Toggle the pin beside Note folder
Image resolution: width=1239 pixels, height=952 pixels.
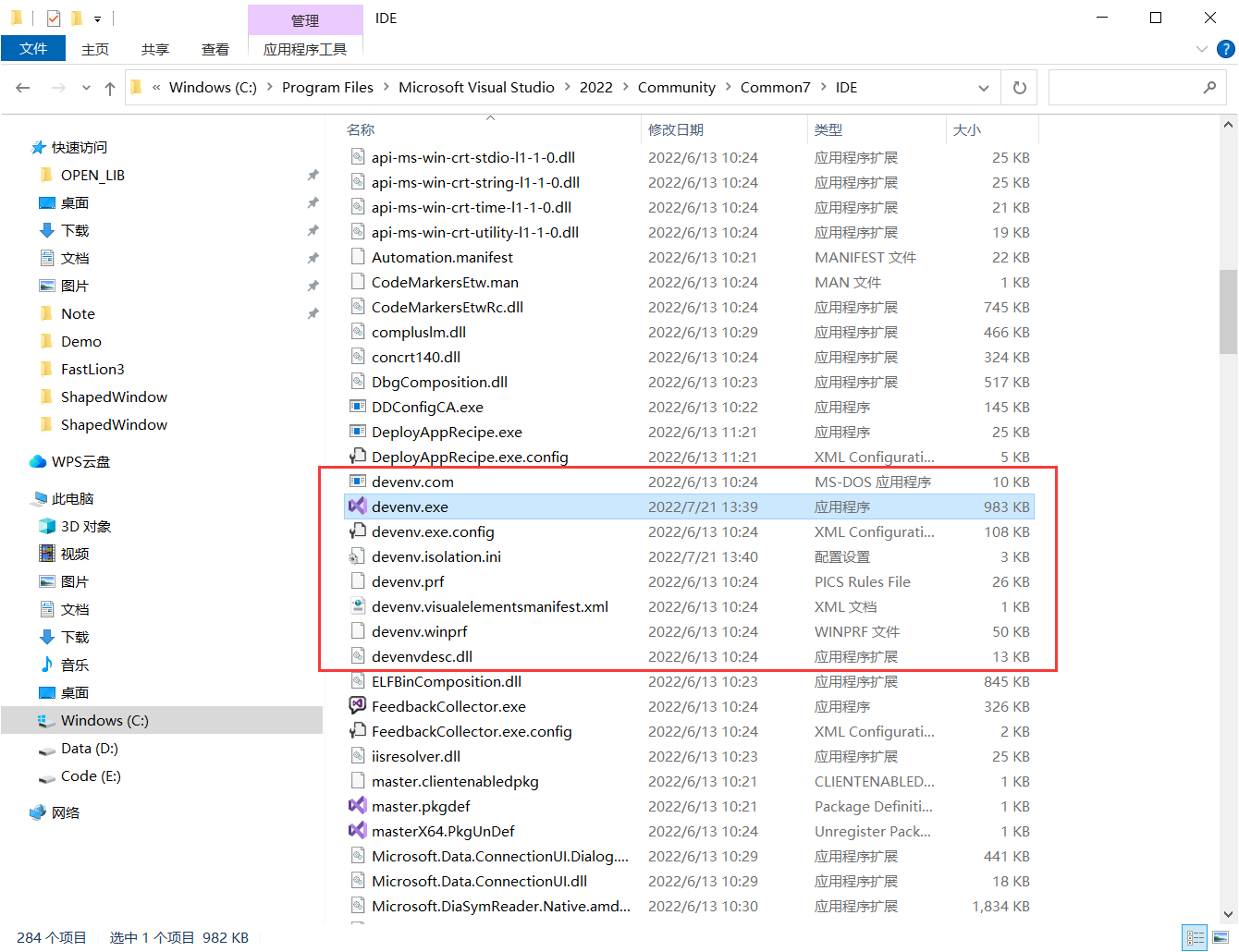pyautogui.click(x=313, y=313)
